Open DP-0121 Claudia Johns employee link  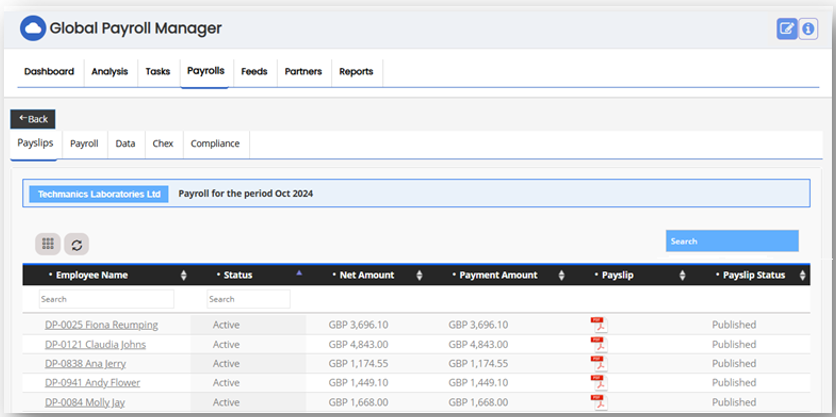coord(95,344)
